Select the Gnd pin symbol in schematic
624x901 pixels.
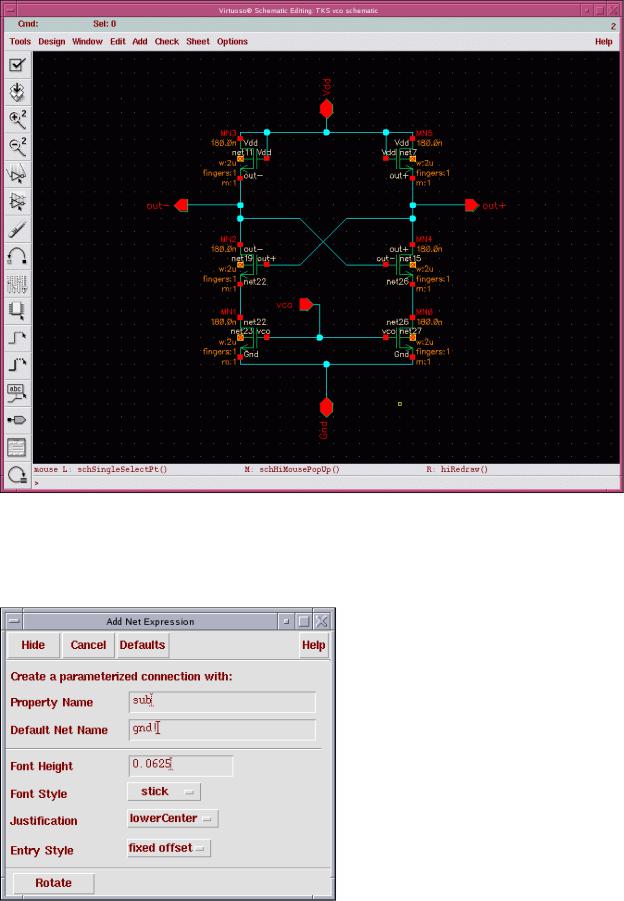point(326,407)
